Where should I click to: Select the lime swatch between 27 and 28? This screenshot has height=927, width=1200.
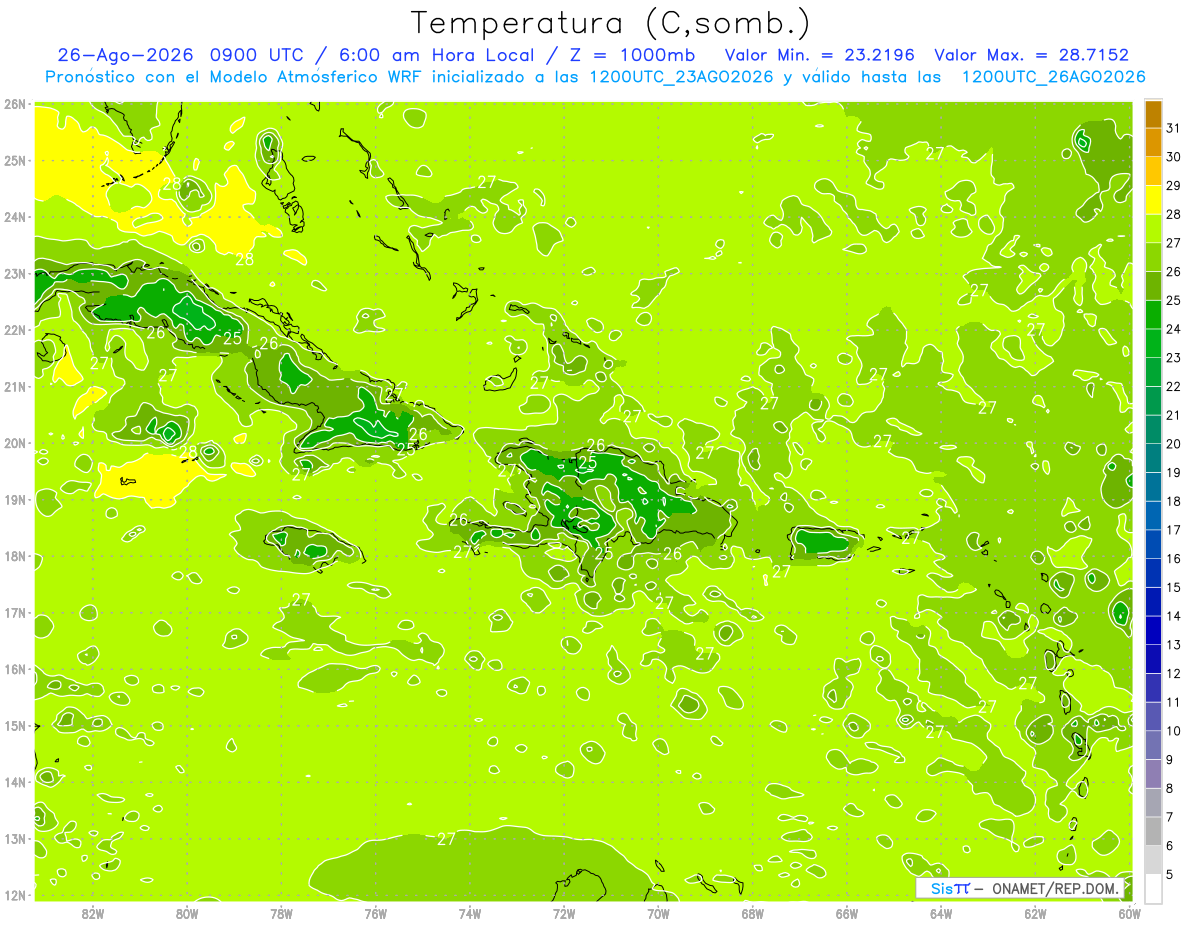click(x=1153, y=229)
